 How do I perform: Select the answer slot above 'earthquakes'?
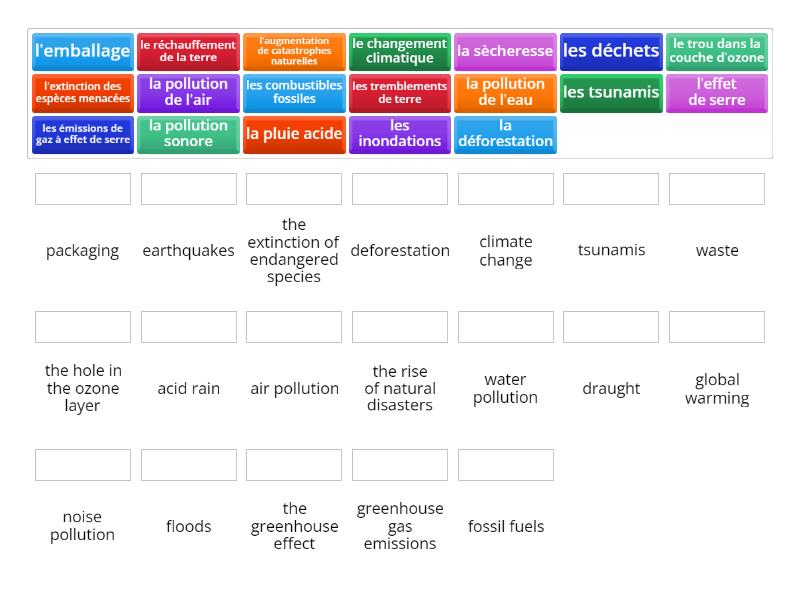click(x=188, y=189)
